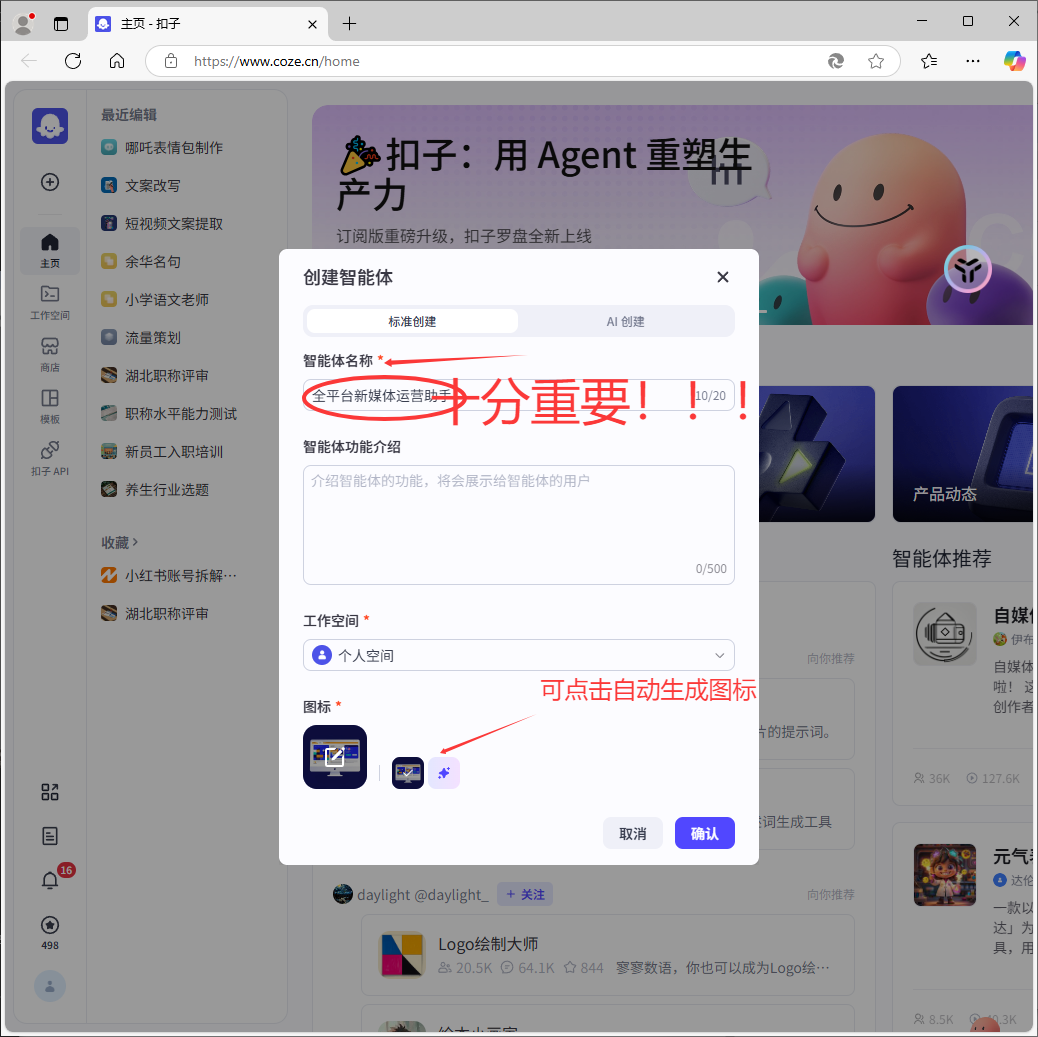Click the 取消 button
The image size is (1038, 1037).
click(x=632, y=833)
